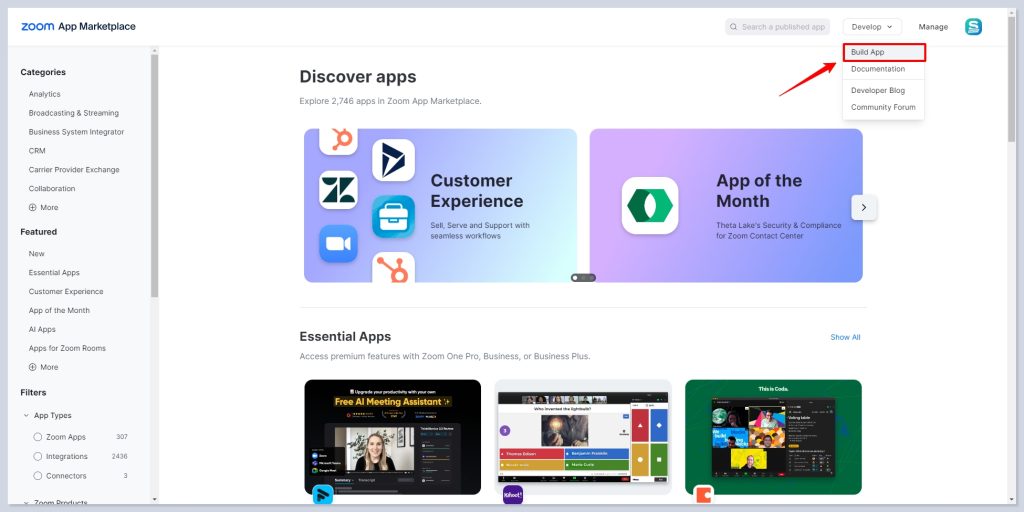Image resolution: width=1024 pixels, height=512 pixels.
Task: Click the Manage link in header
Action: (x=933, y=27)
